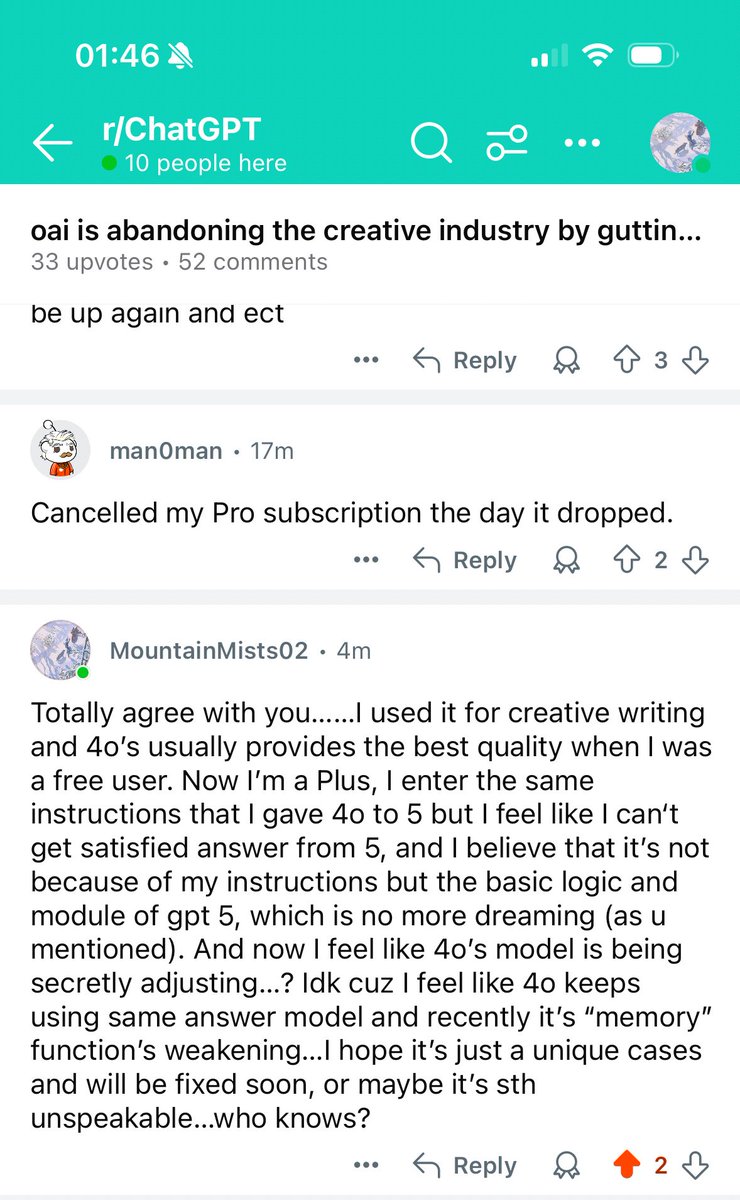Award the comment ending 'be up again and ect'
The width and height of the screenshot is (740, 1200).
[567, 361]
